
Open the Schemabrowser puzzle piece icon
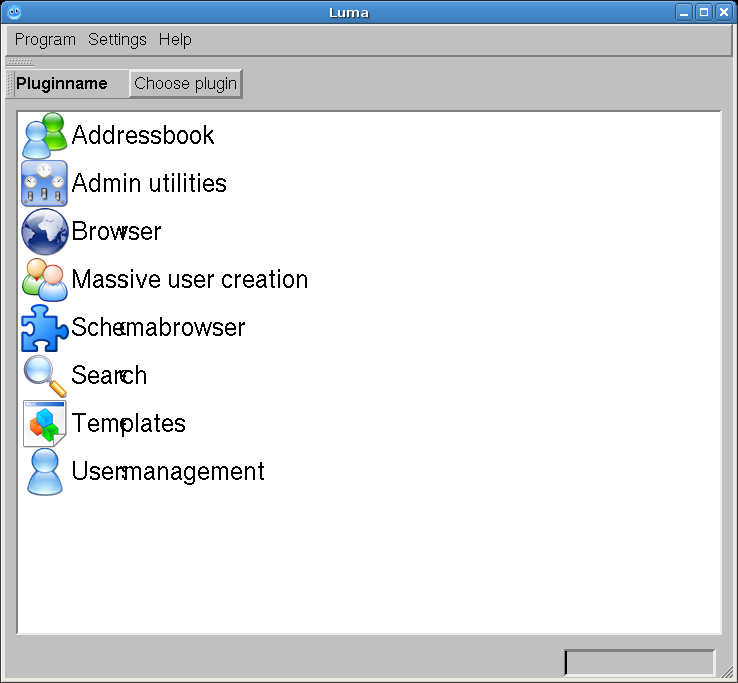click(x=45, y=327)
